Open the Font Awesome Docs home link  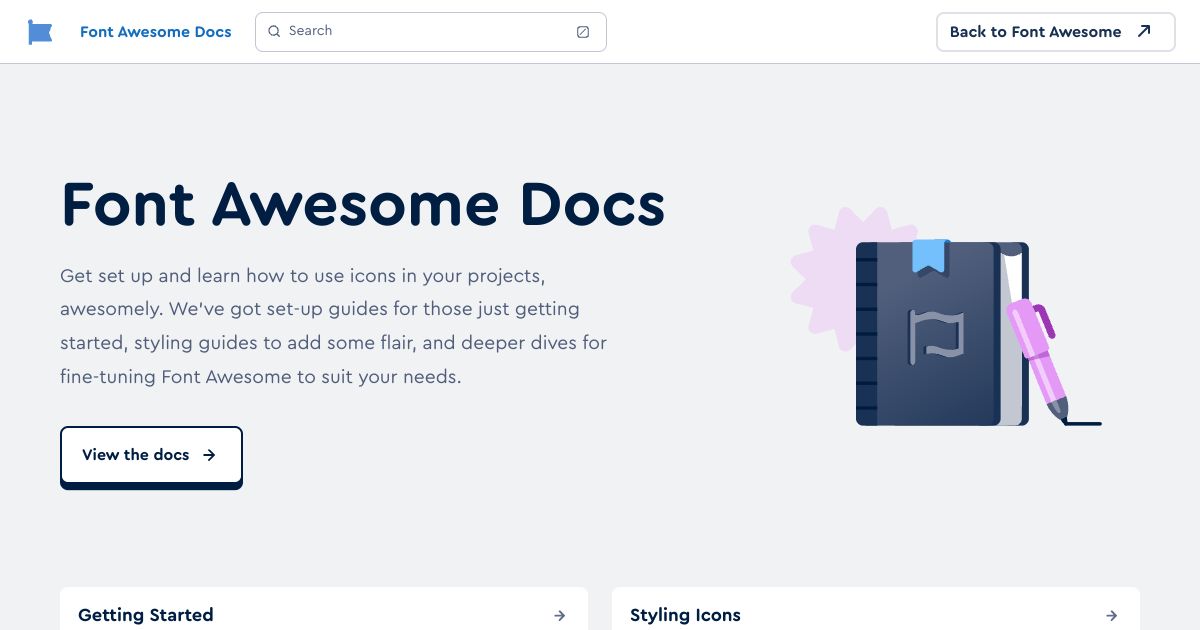coord(155,32)
